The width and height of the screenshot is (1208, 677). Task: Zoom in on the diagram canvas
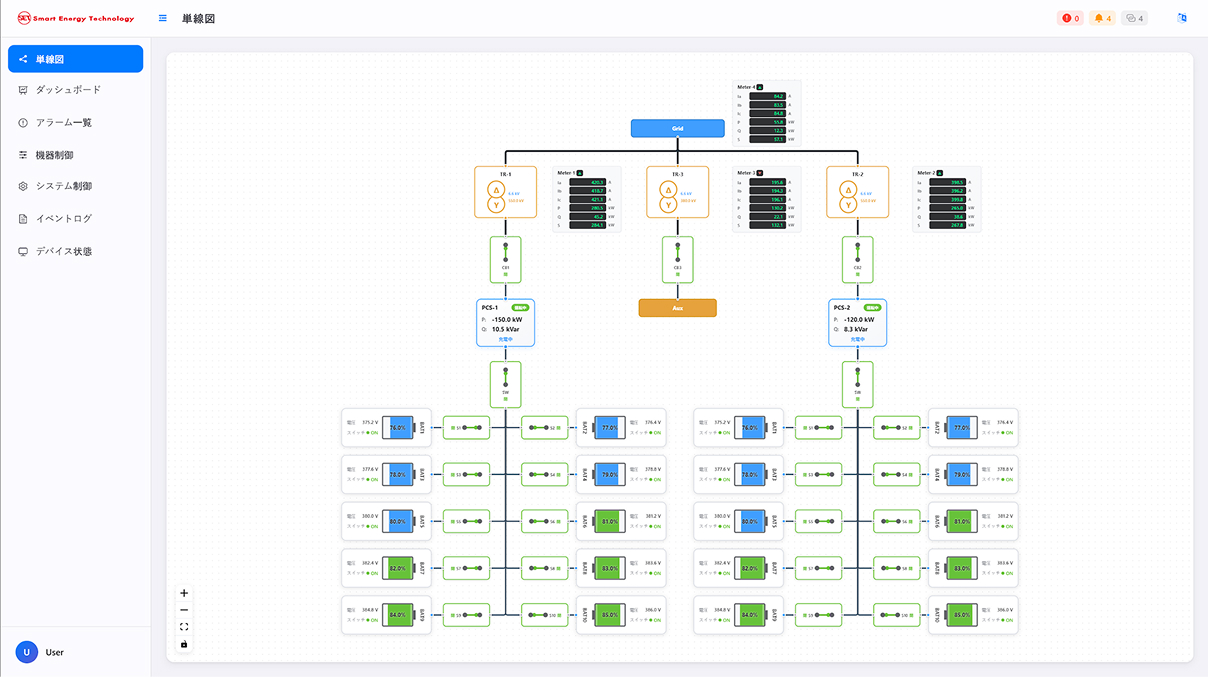[184, 593]
